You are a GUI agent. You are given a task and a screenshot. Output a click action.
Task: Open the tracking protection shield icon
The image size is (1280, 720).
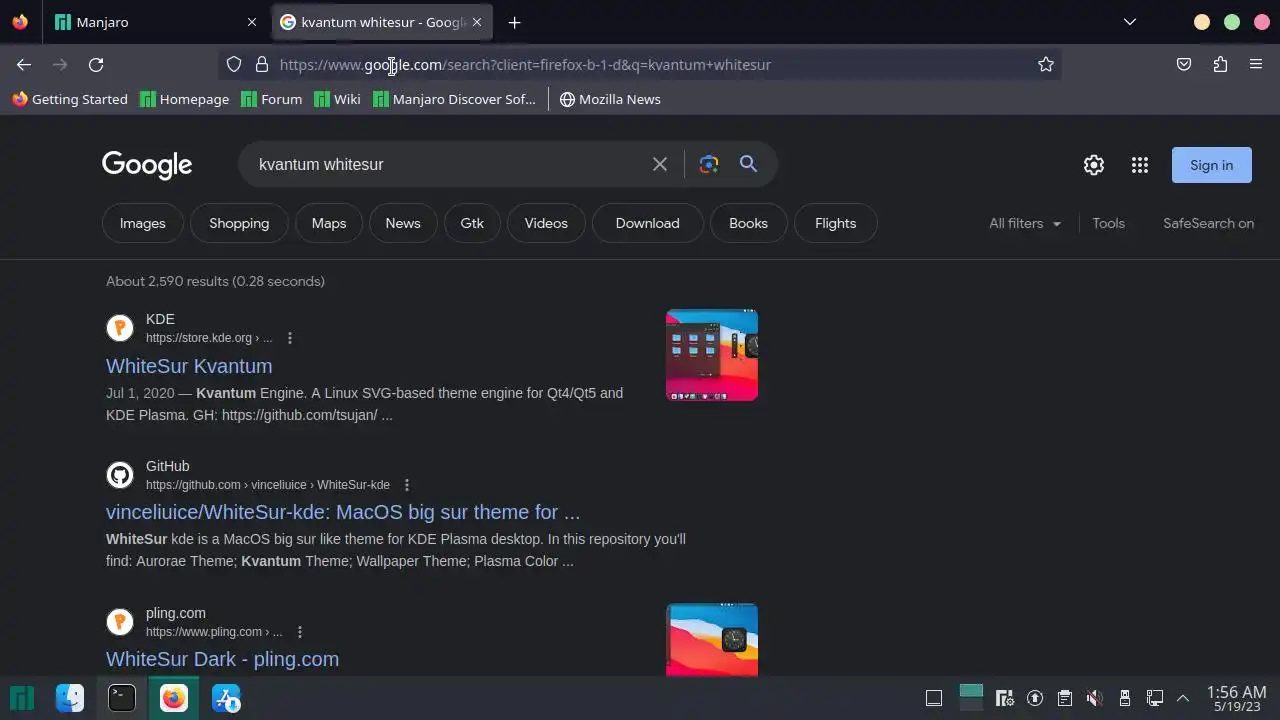coord(234,64)
